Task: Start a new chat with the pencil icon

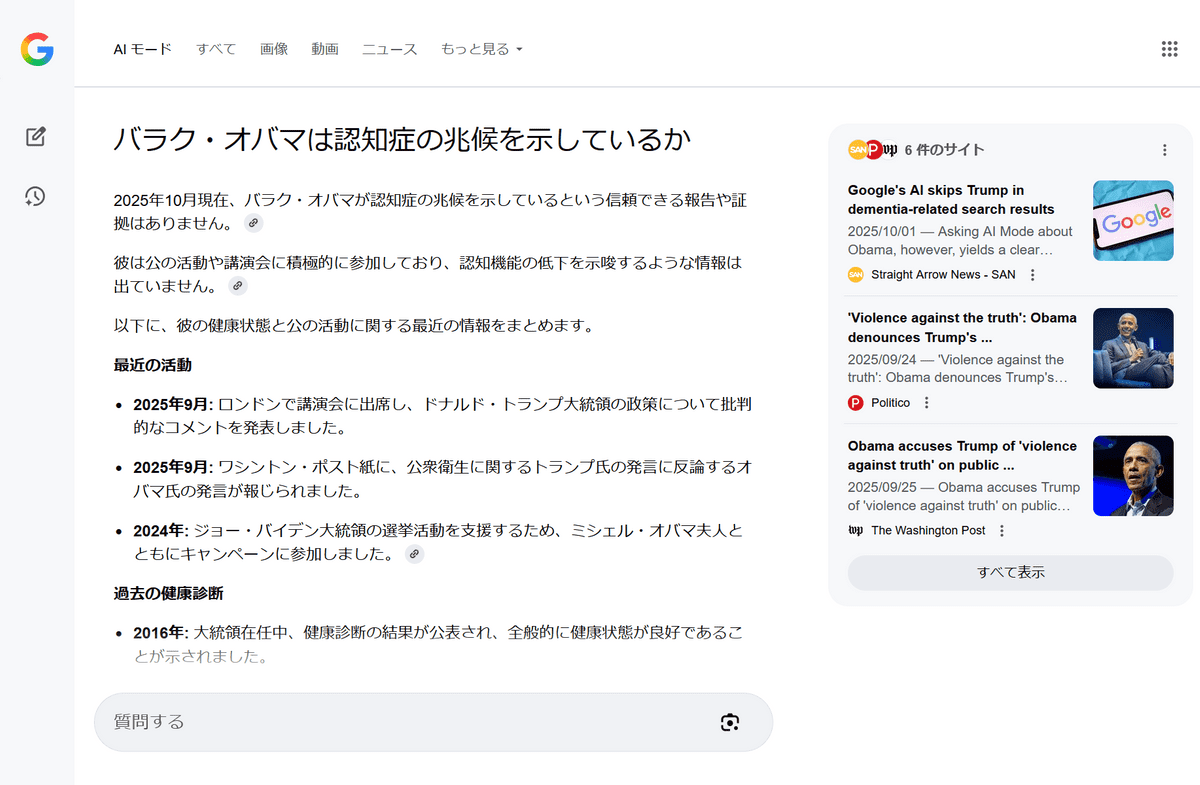Action: click(x=36, y=137)
